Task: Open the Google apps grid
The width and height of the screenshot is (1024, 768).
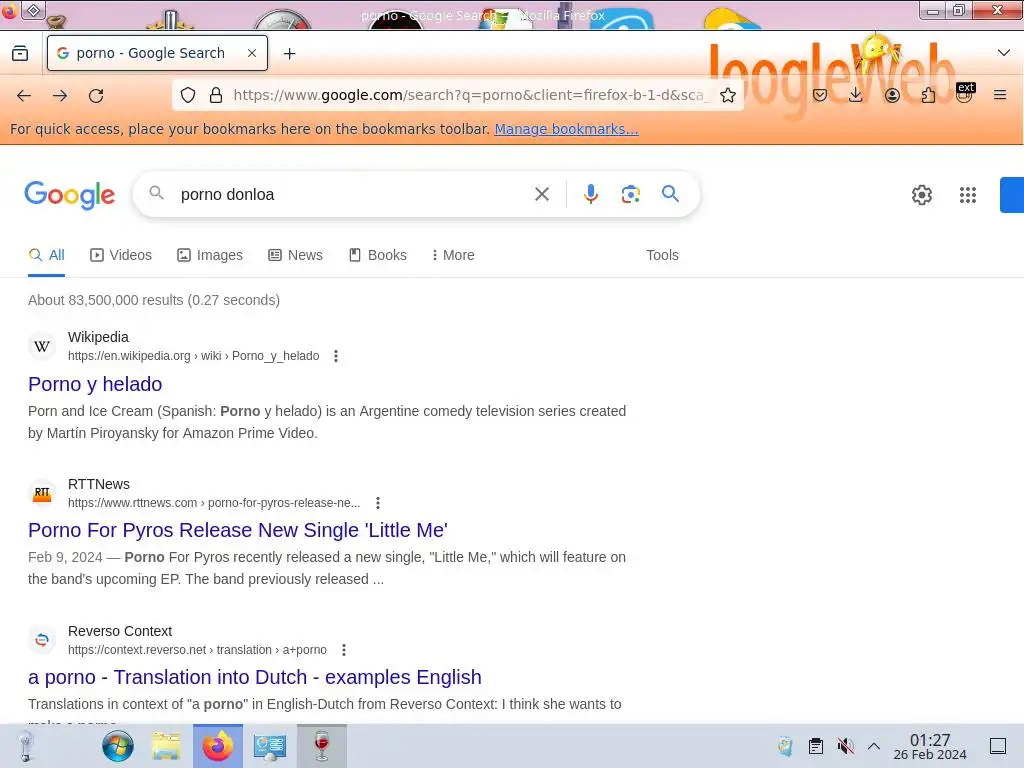Action: (x=968, y=195)
